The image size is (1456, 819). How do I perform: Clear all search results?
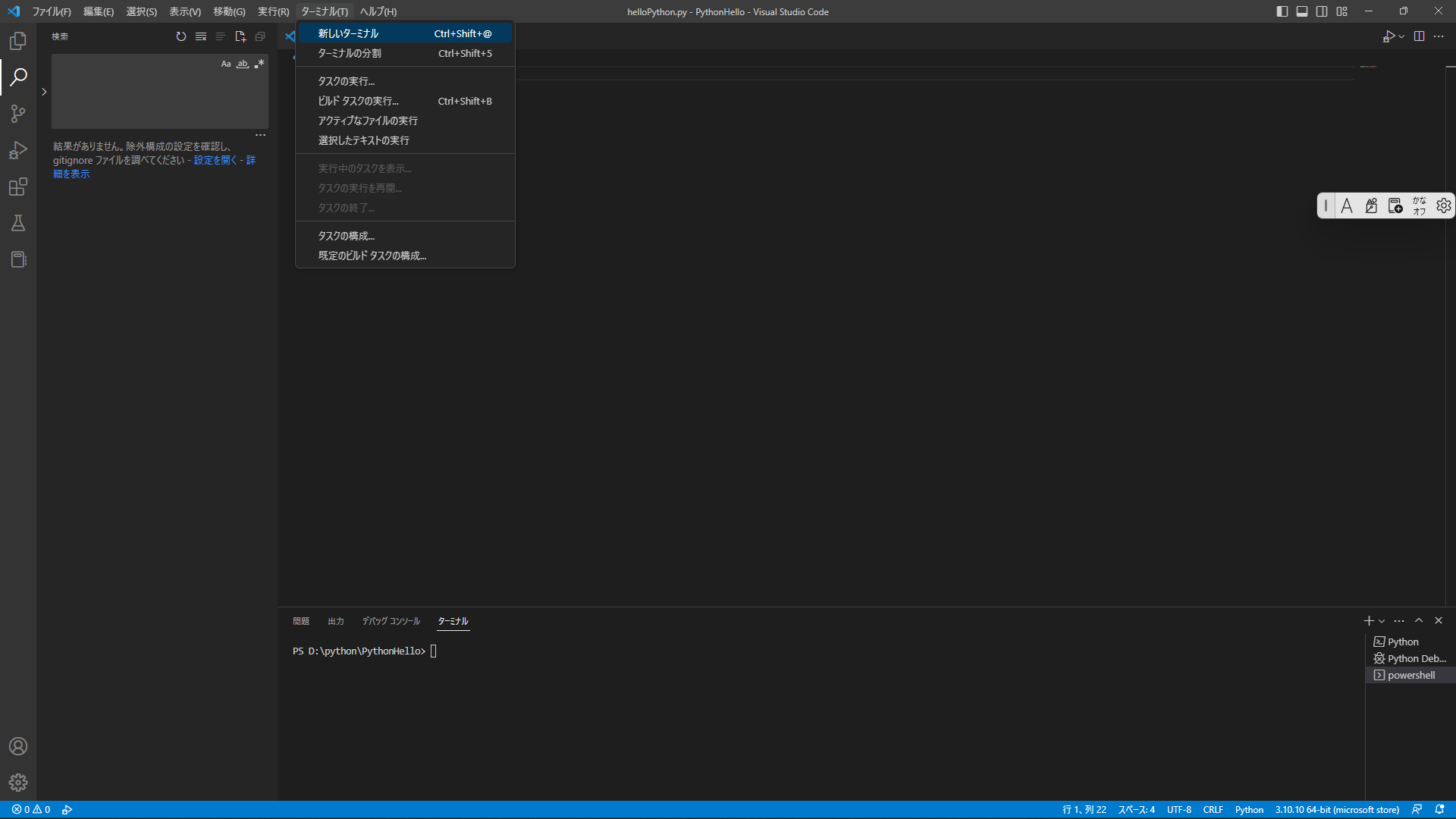tap(200, 36)
